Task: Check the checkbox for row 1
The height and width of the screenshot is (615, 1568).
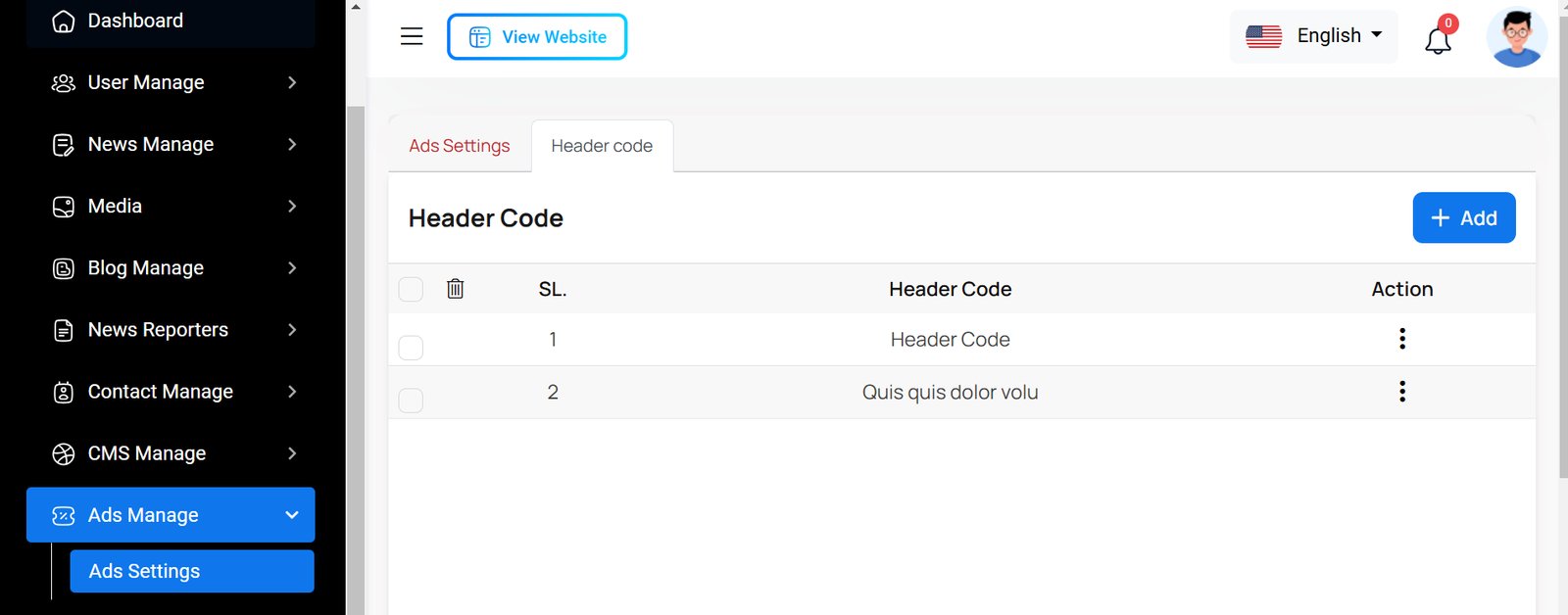Action: pos(412,348)
